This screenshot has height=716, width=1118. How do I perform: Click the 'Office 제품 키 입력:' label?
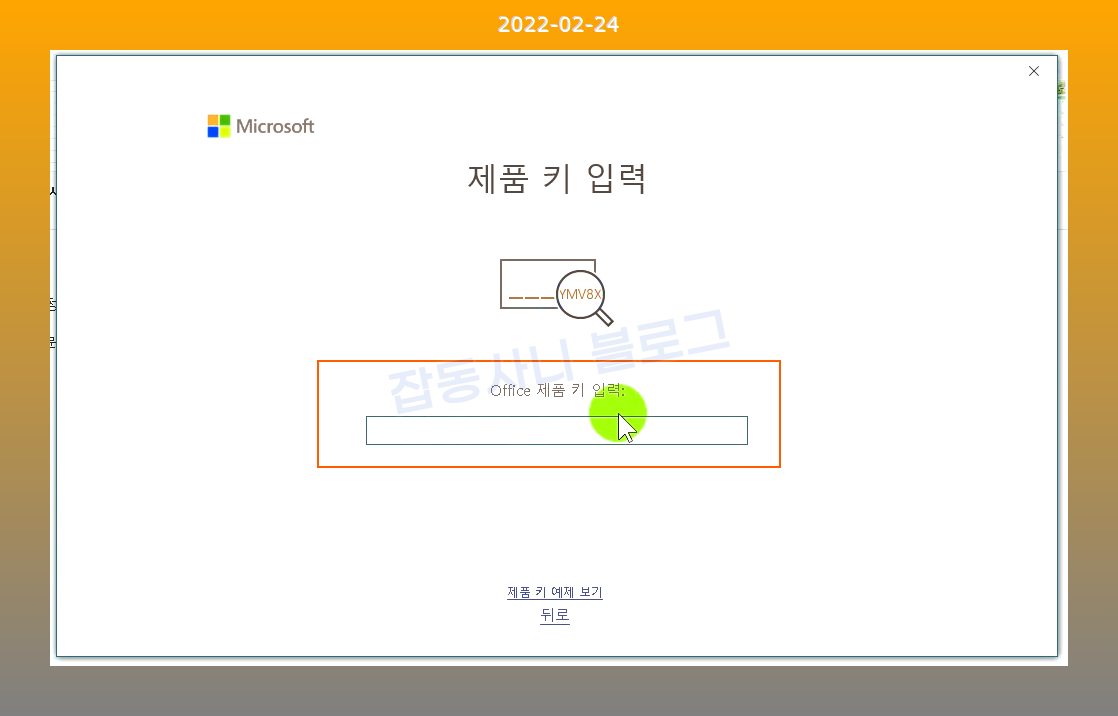pyautogui.click(x=557, y=391)
